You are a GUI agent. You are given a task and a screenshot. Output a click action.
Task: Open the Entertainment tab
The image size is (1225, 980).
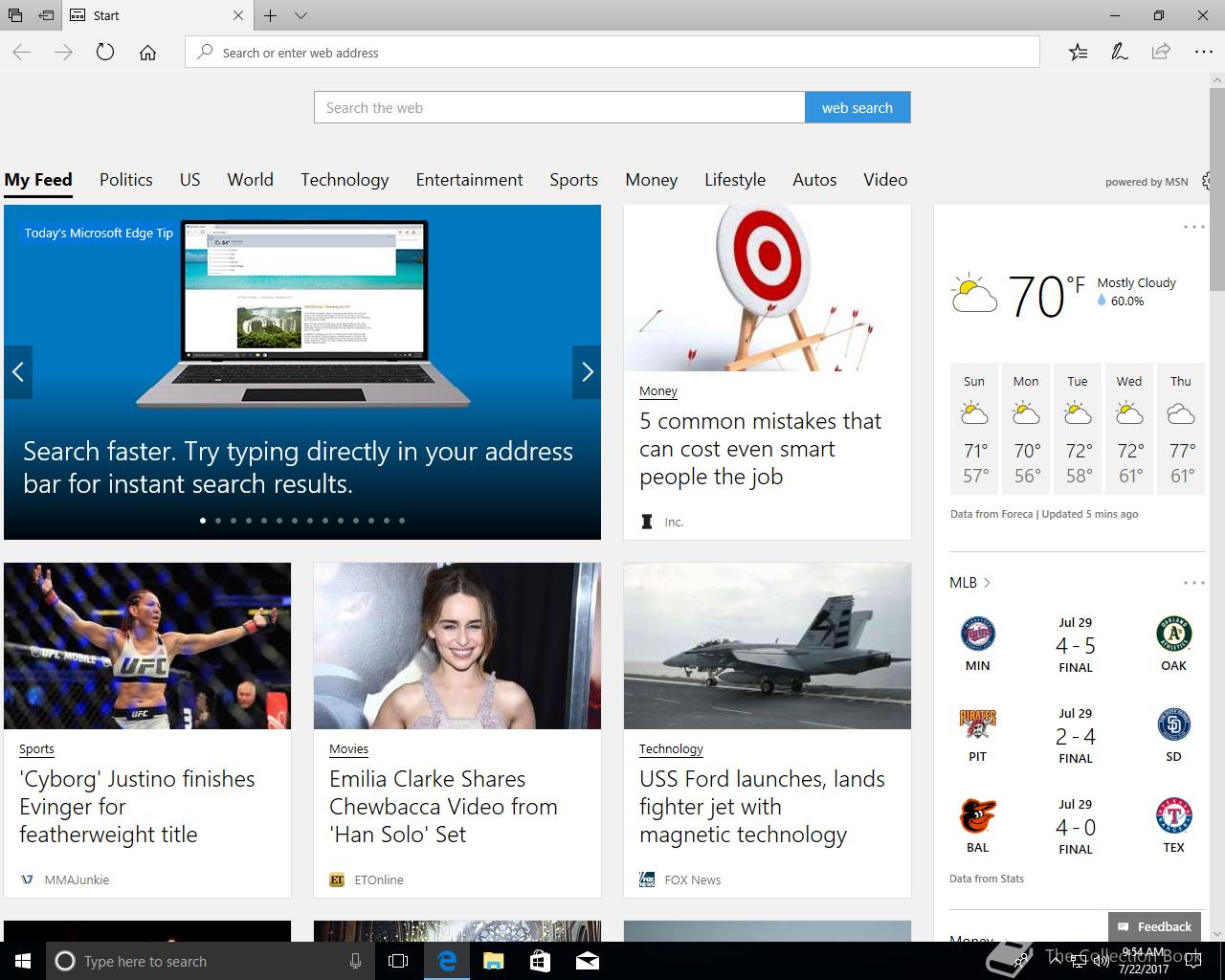point(470,180)
